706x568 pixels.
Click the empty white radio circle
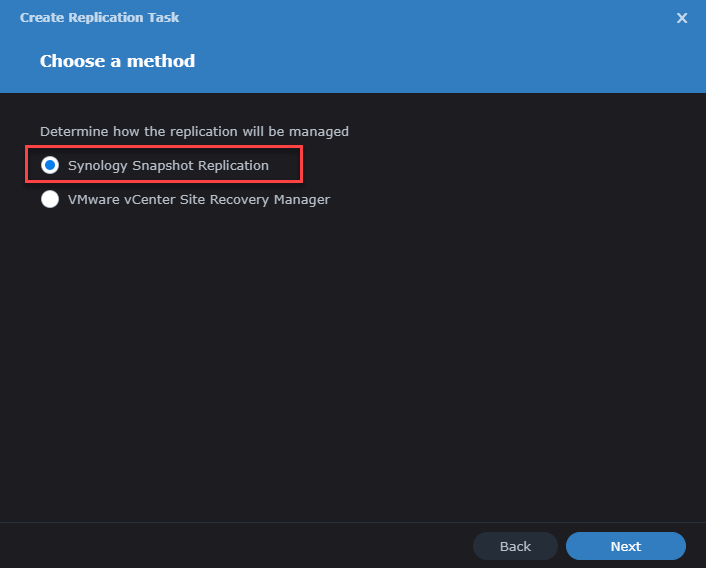tap(49, 199)
